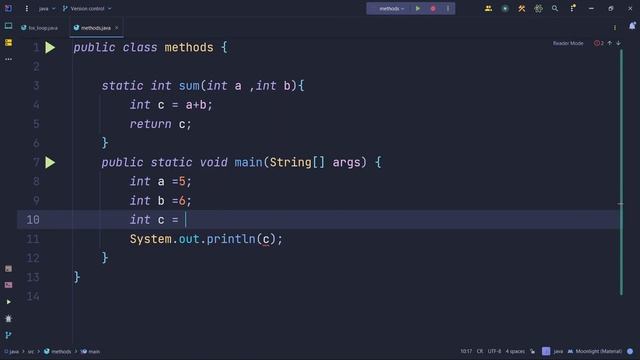Click the teal cursor plugin icon

point(505,9)
